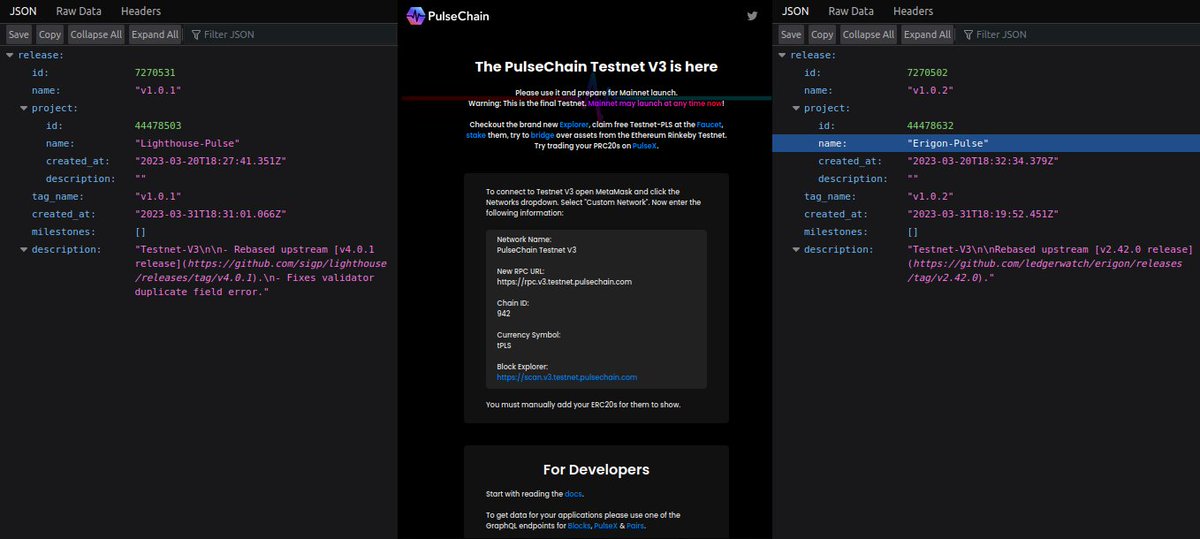Click milestones row in left JSON viewer
The width and height of the screenshot is (1200, 539).
coord(198,231)
